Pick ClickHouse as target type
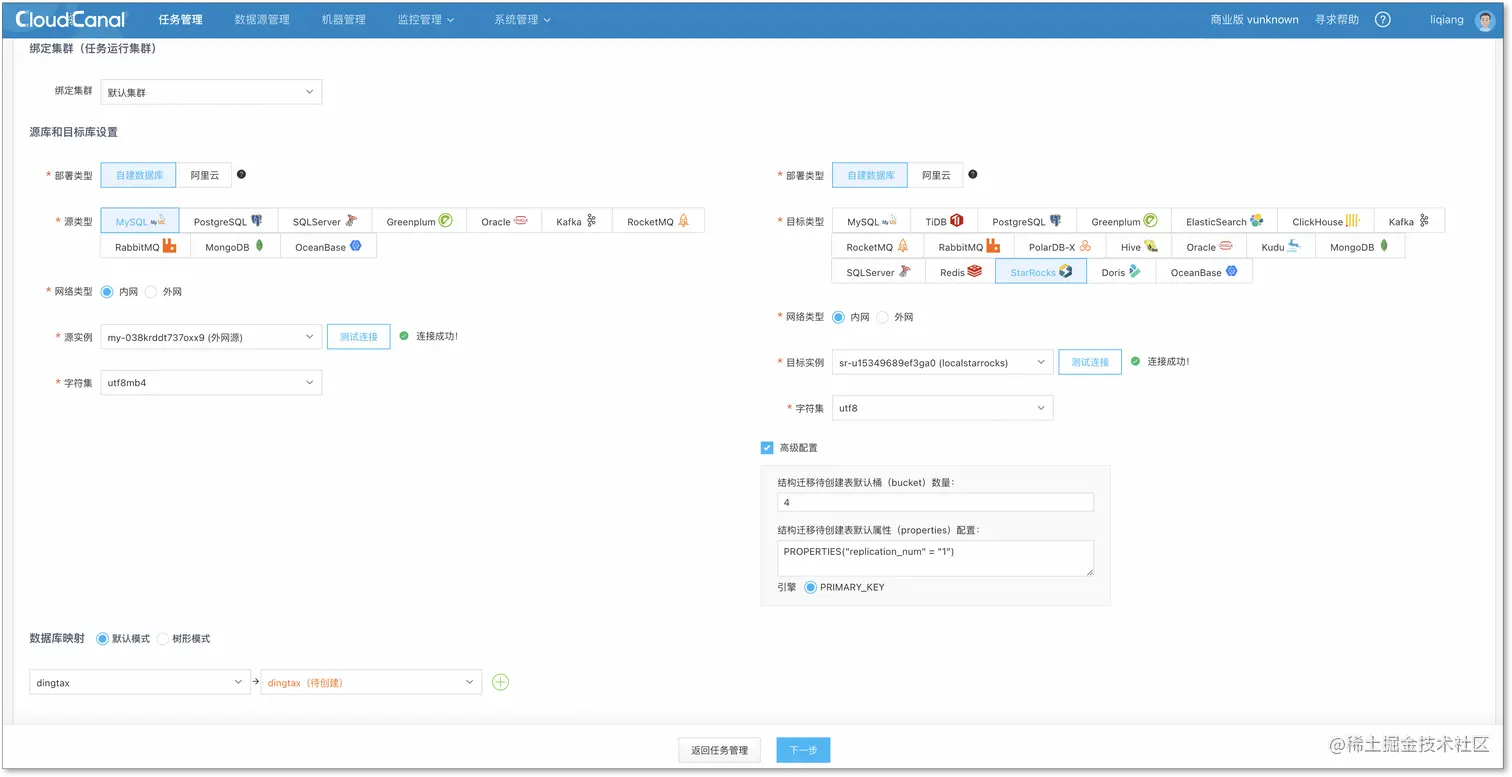Image resolution: width=1512 pixels, height=777 pixels. (1325, 221)
